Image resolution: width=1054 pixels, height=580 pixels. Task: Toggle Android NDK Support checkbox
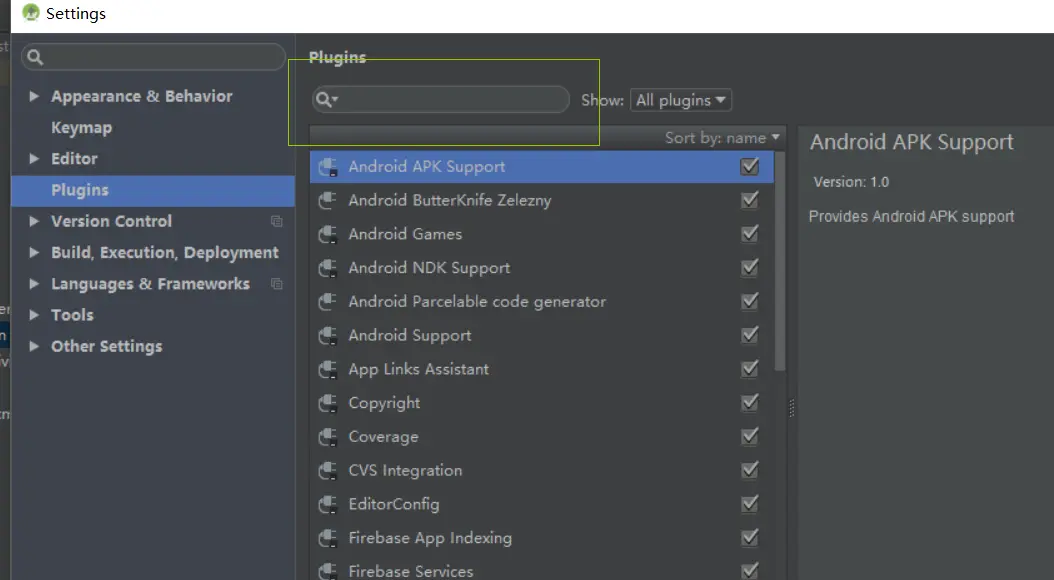click(x=749, y=267)
